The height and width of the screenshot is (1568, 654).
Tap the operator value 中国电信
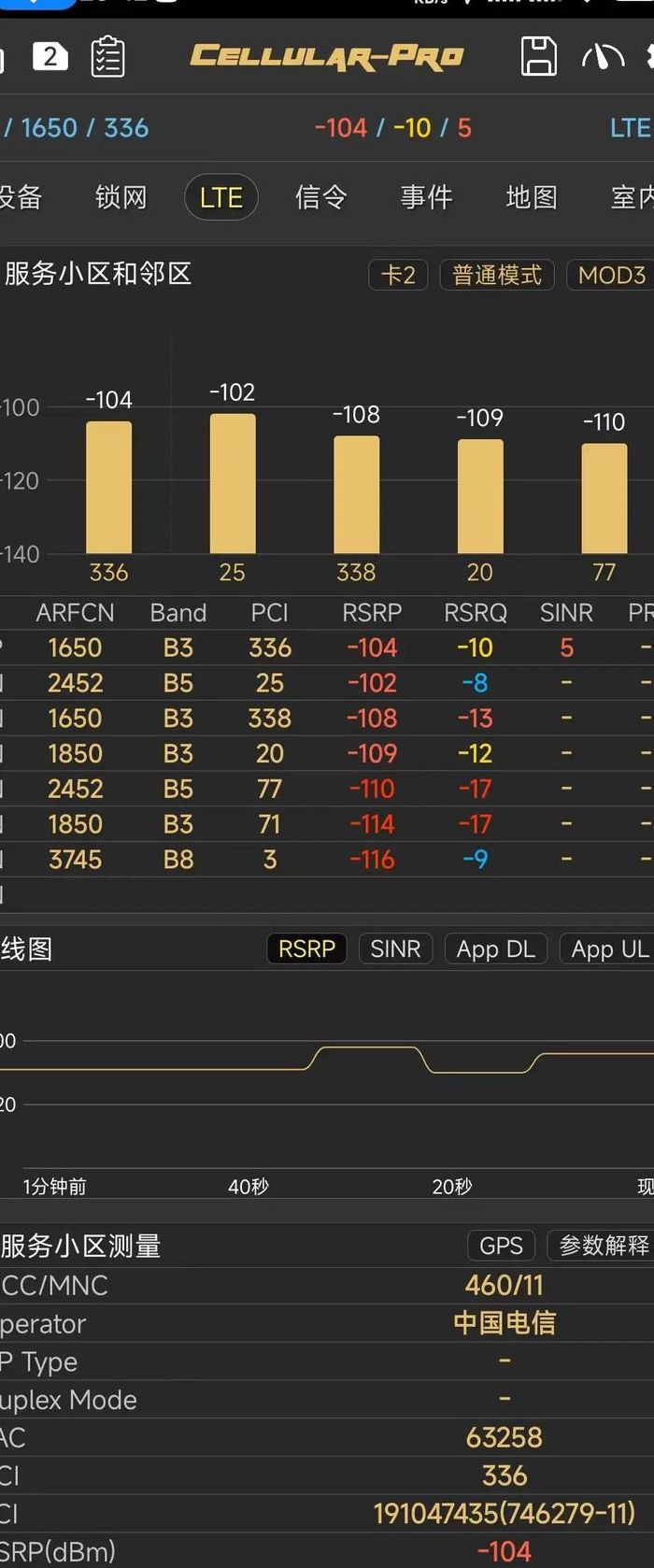(x=505, y=1323)
